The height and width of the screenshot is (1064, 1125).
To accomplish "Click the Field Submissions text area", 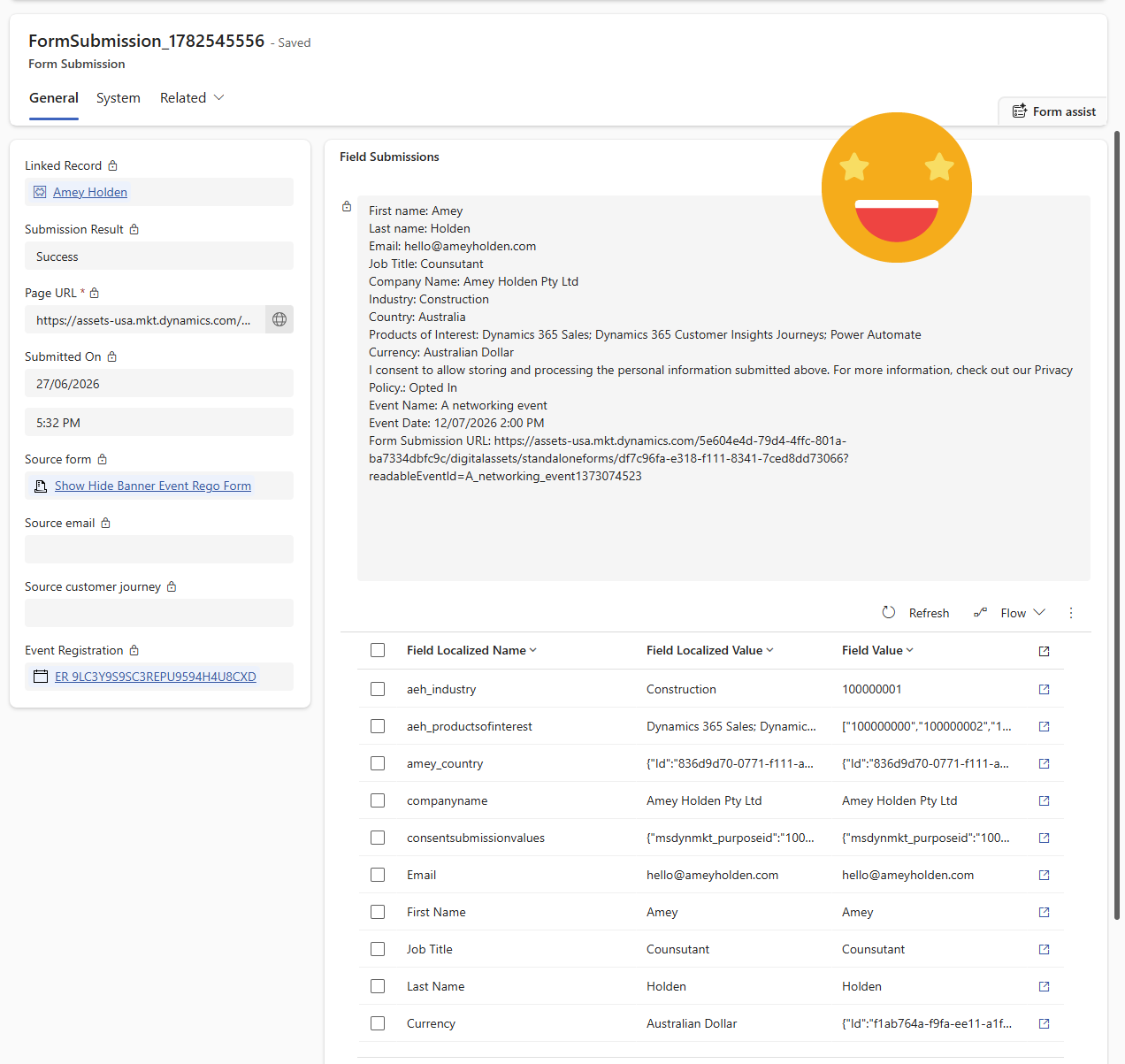I will coord(723,388).
